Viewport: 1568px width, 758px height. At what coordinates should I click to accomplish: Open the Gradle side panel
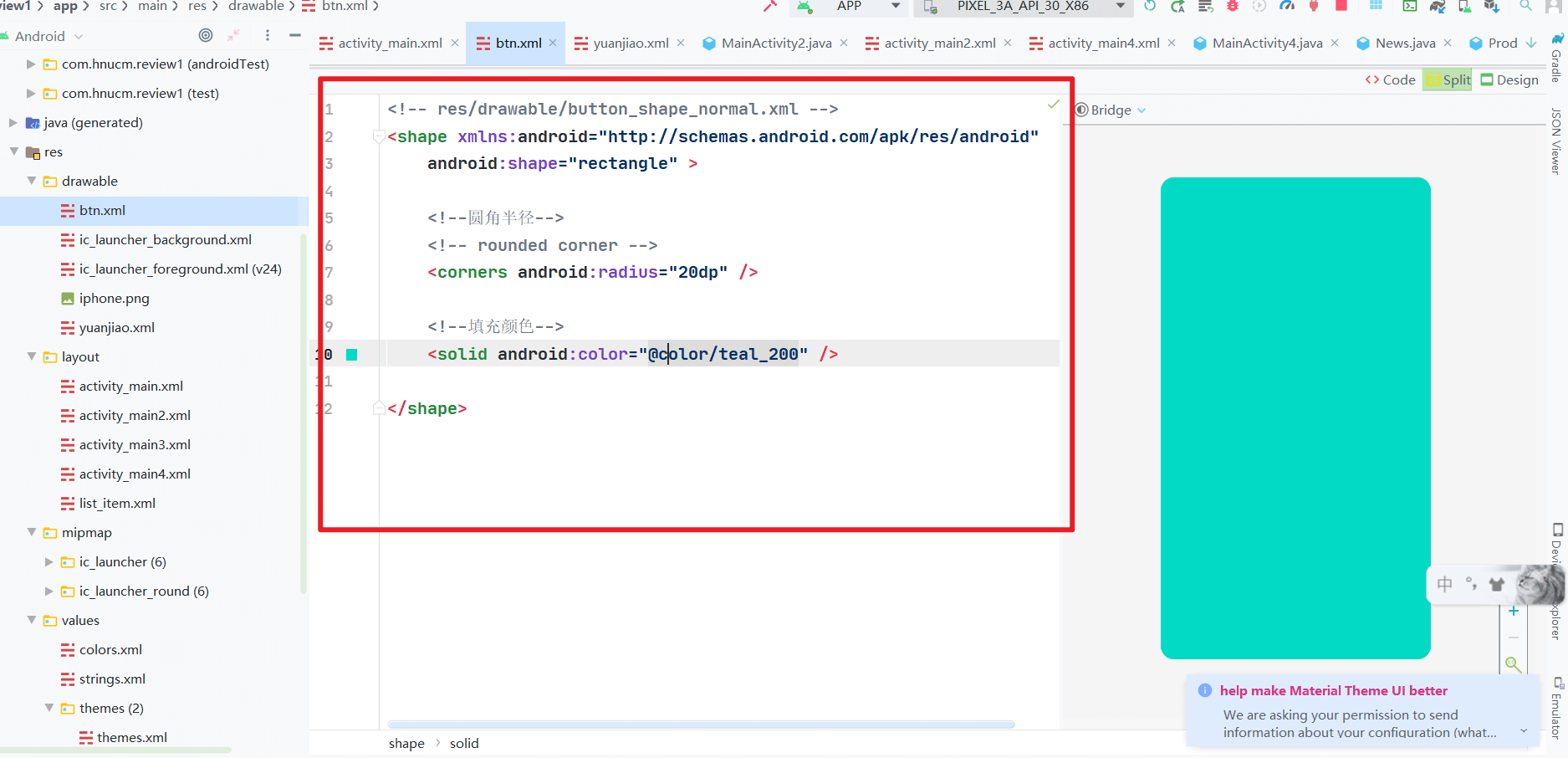pos(1556,59)
